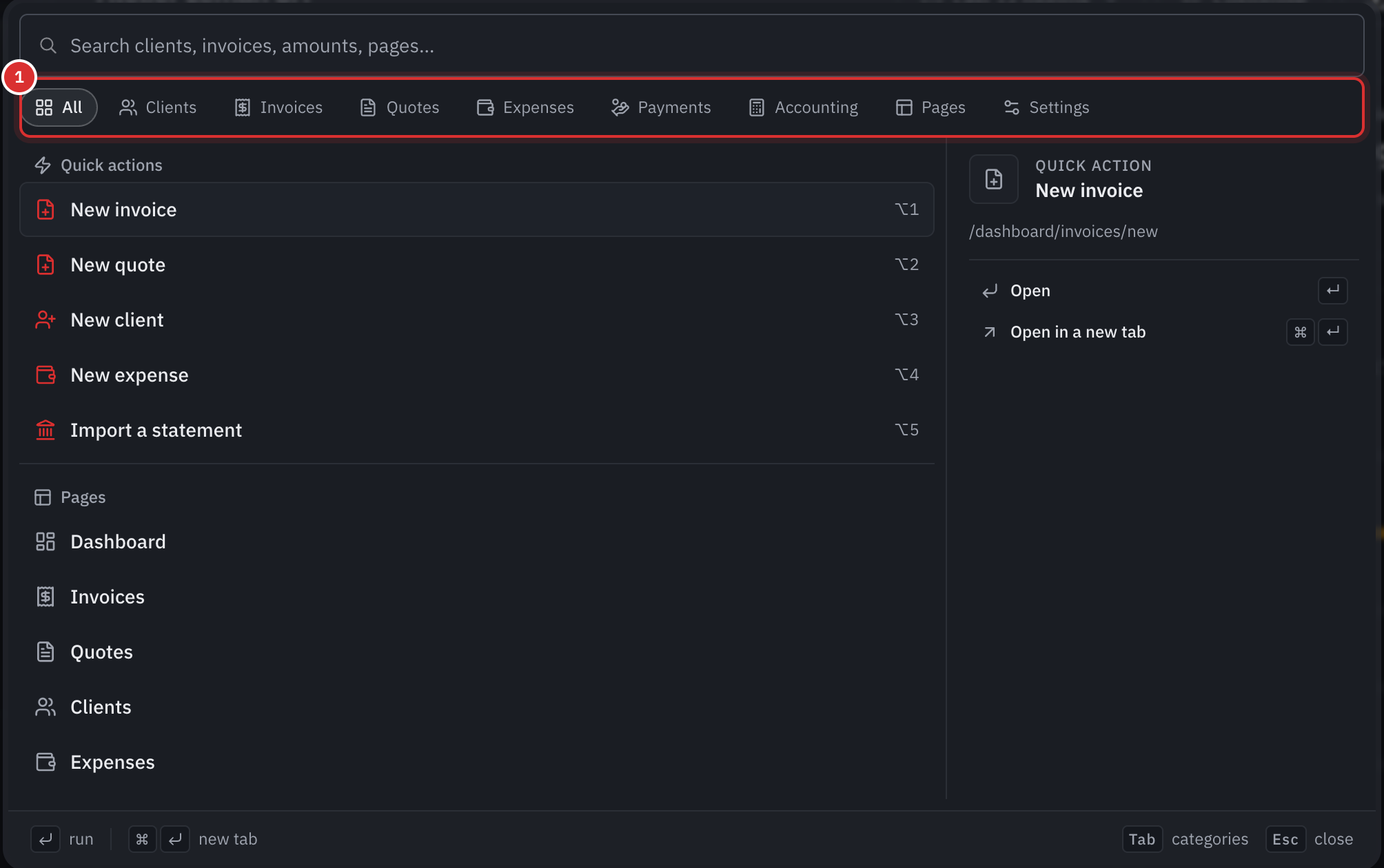
Task: Open the Quotes page entry
Action: tap(477, 652)
